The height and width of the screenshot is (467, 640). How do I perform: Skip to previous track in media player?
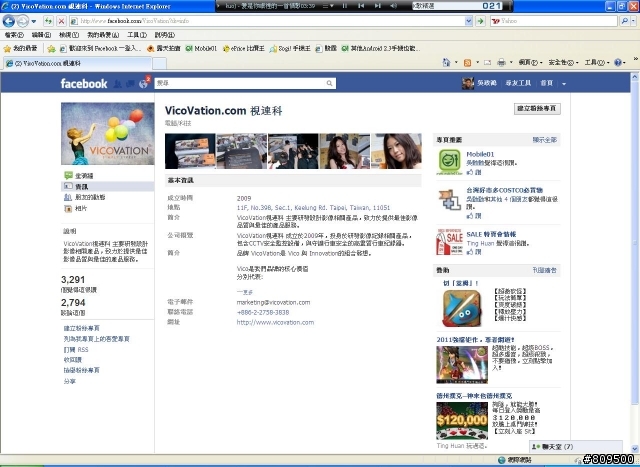tap(361, 6)
